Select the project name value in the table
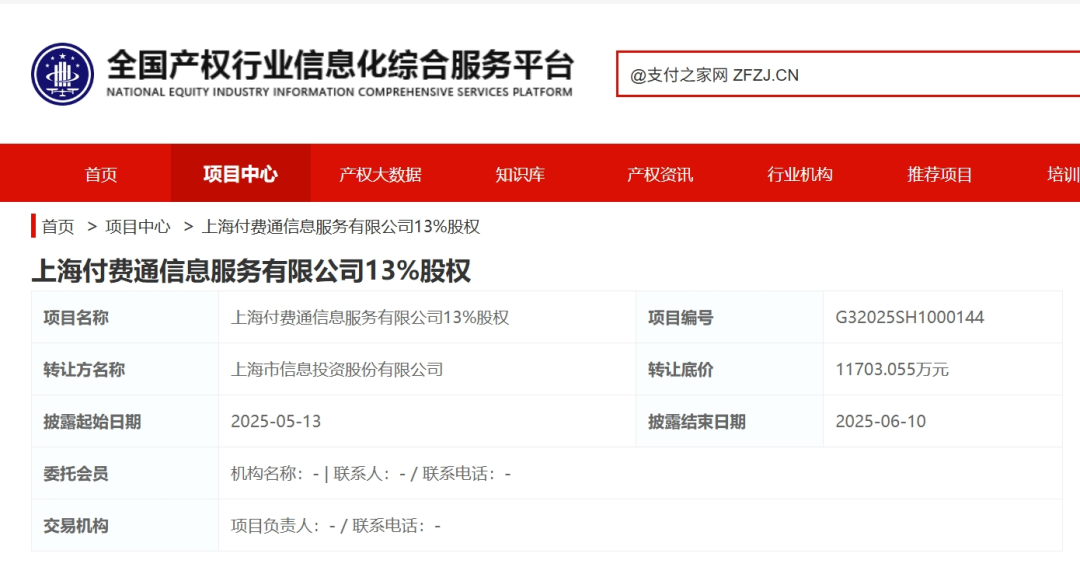The image size is (1080, 567). (x=370, y=318)
